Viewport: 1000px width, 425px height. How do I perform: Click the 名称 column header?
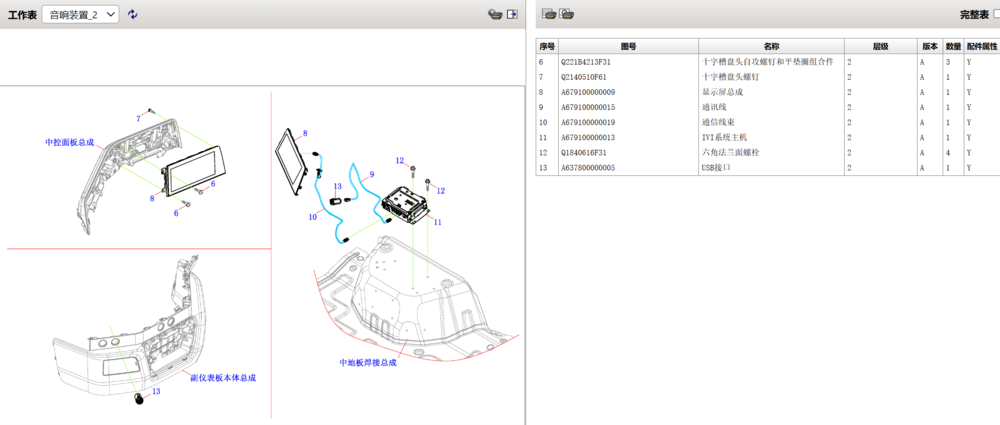771,47
